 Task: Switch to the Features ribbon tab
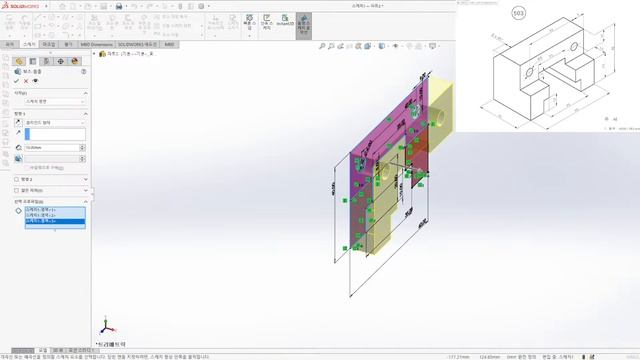[x=10, y=44]
